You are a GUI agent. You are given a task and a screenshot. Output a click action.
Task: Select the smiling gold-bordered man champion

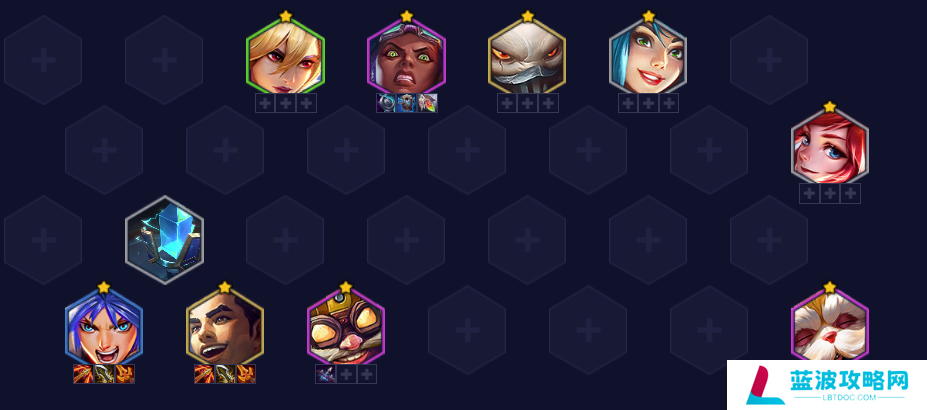(225, 327)
